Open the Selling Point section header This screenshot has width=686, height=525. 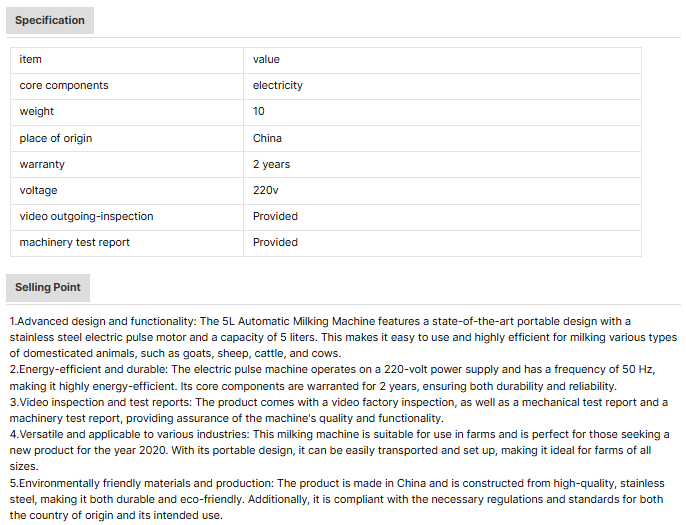[48, 288]
